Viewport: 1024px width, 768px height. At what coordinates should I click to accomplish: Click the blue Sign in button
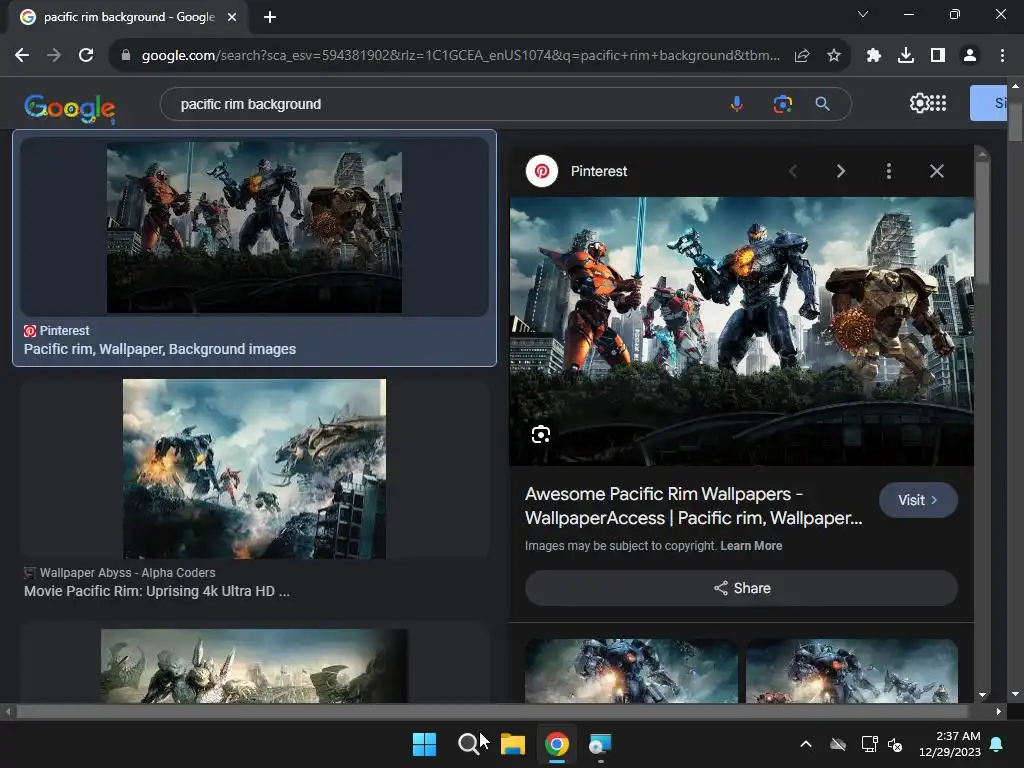pyautogui.click(x=989, y=103)
